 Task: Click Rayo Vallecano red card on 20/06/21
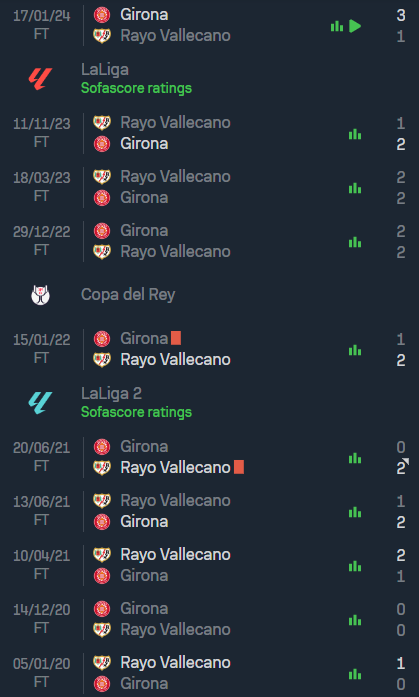(x=239, y=467)
